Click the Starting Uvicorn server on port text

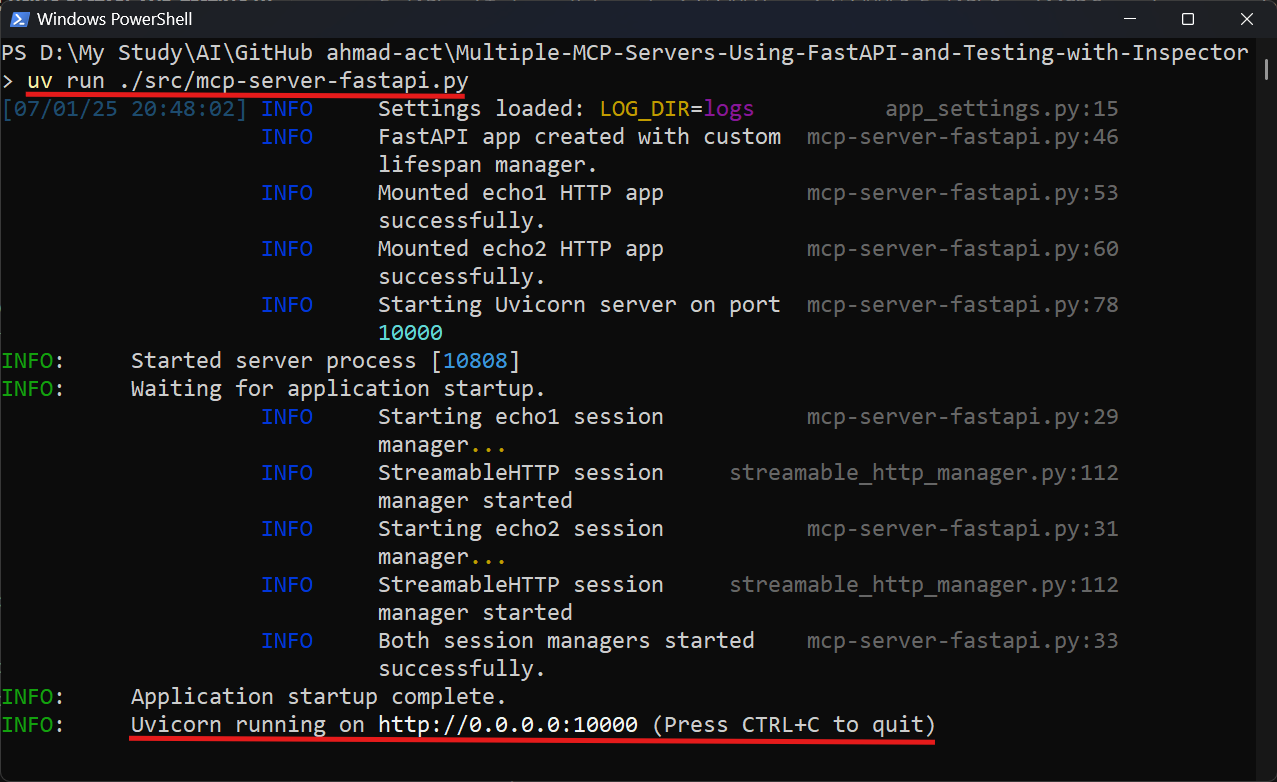[579, 304]
